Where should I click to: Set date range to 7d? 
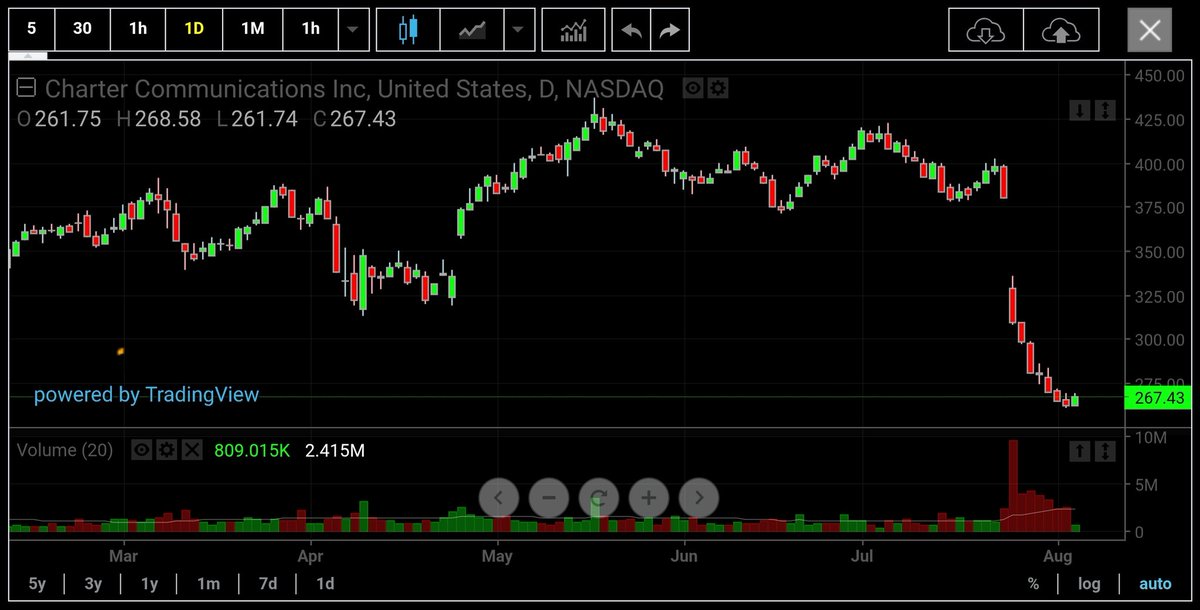[268, 584]
